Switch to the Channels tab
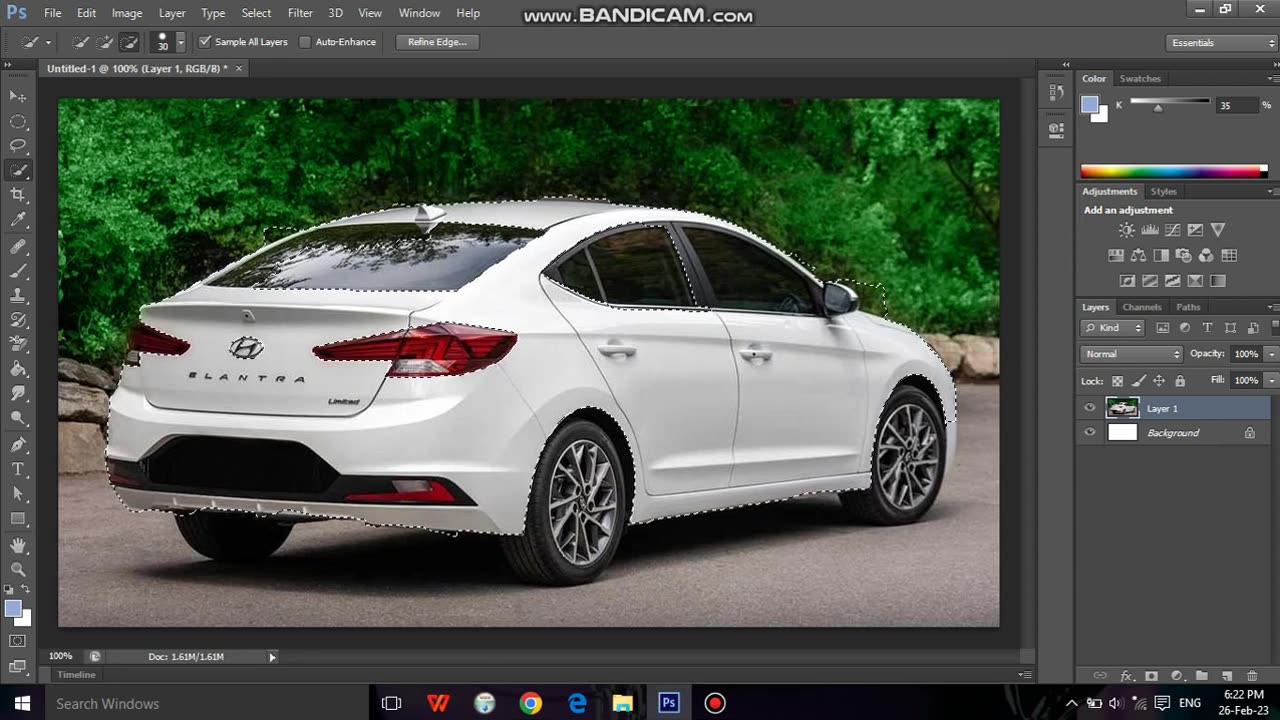 click(1142, 307)
